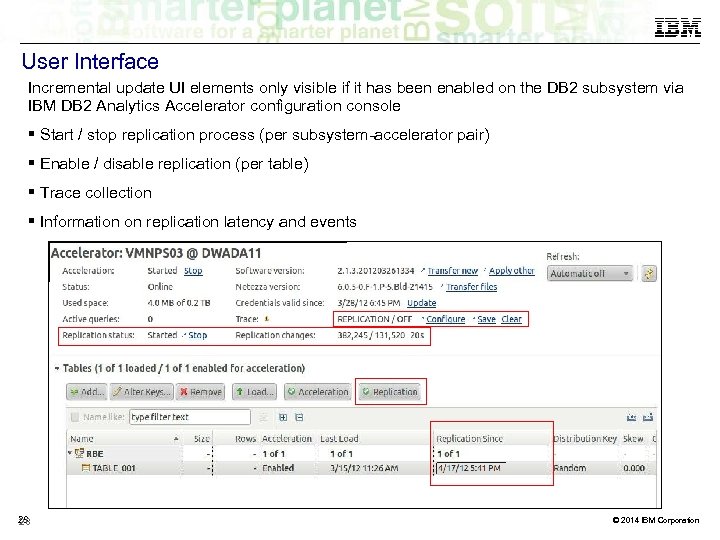Viewport: 720px width, 540px height.
Task: Click the trace Save link
Action: pyautogui.click(x=486, y=319)
